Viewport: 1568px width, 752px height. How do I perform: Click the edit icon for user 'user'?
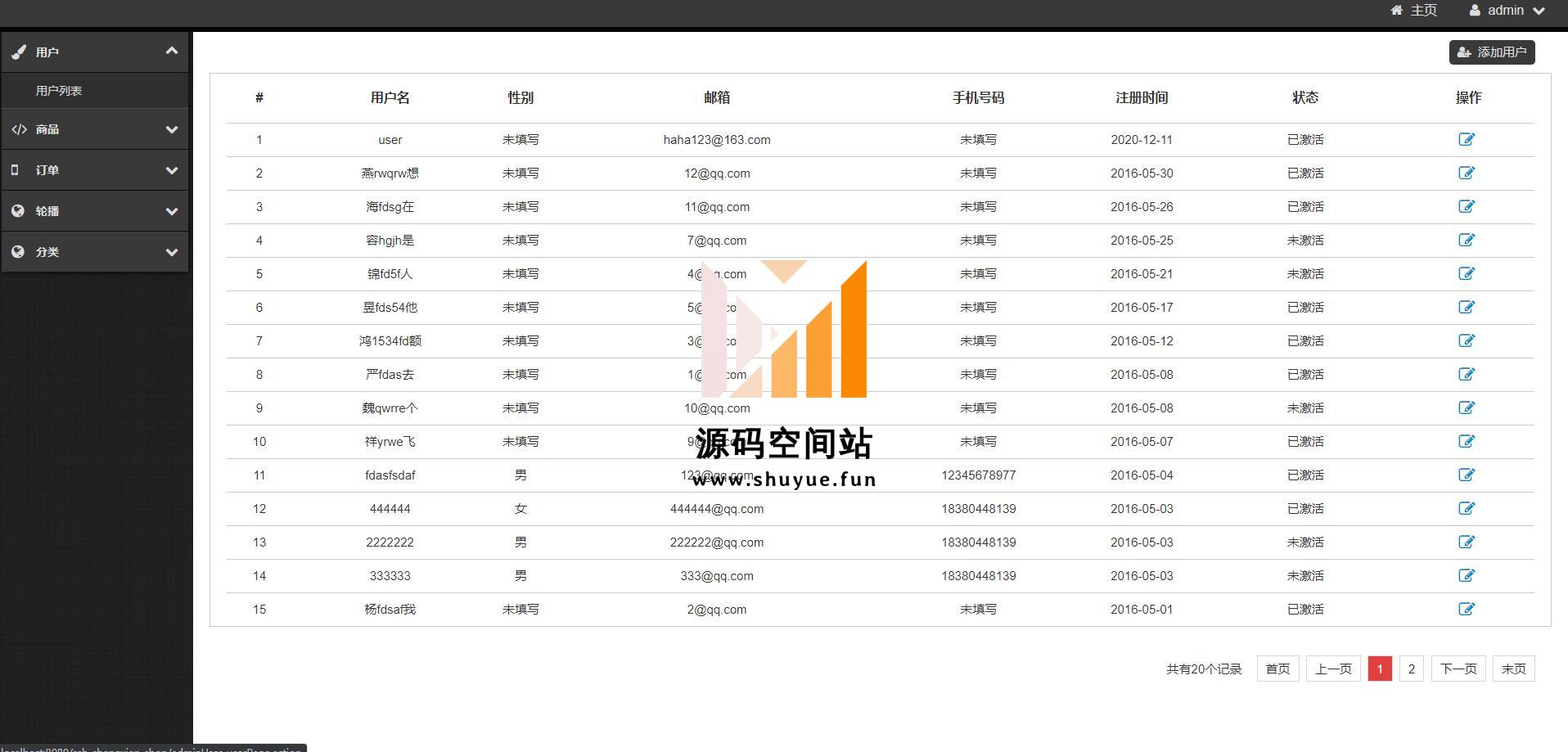click(x=1467, y=140)
